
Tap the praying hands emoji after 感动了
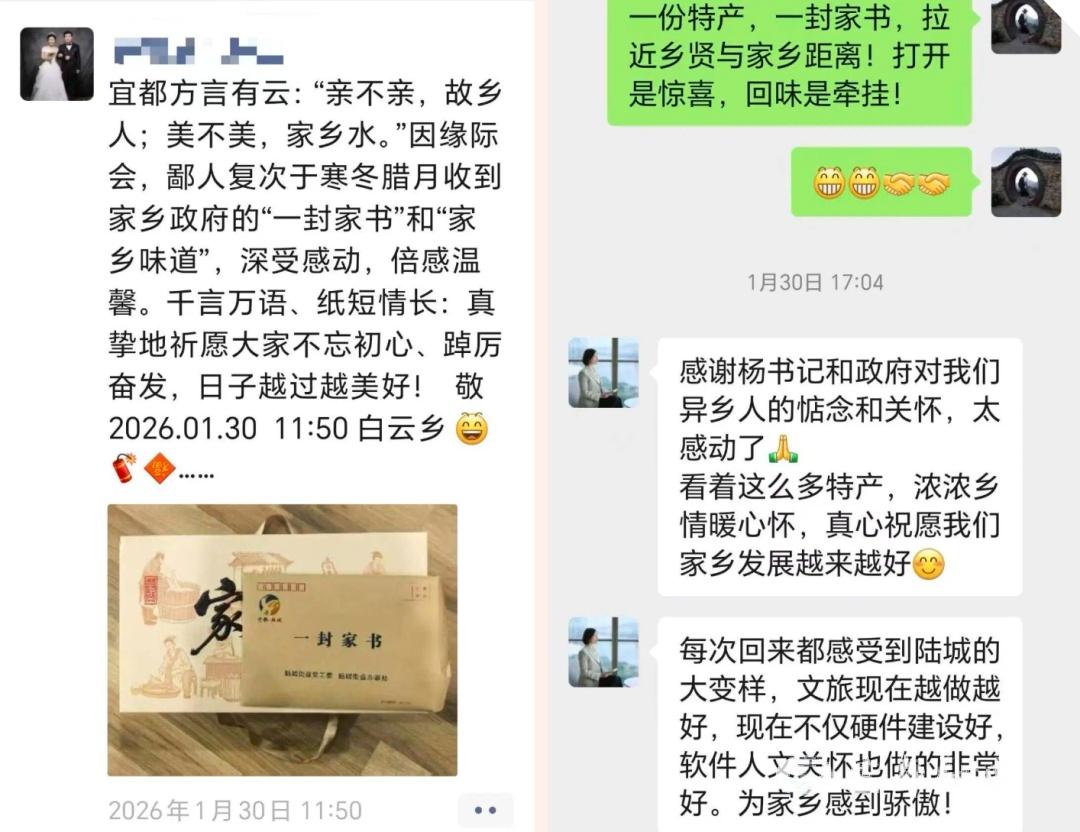pos(783,448)
